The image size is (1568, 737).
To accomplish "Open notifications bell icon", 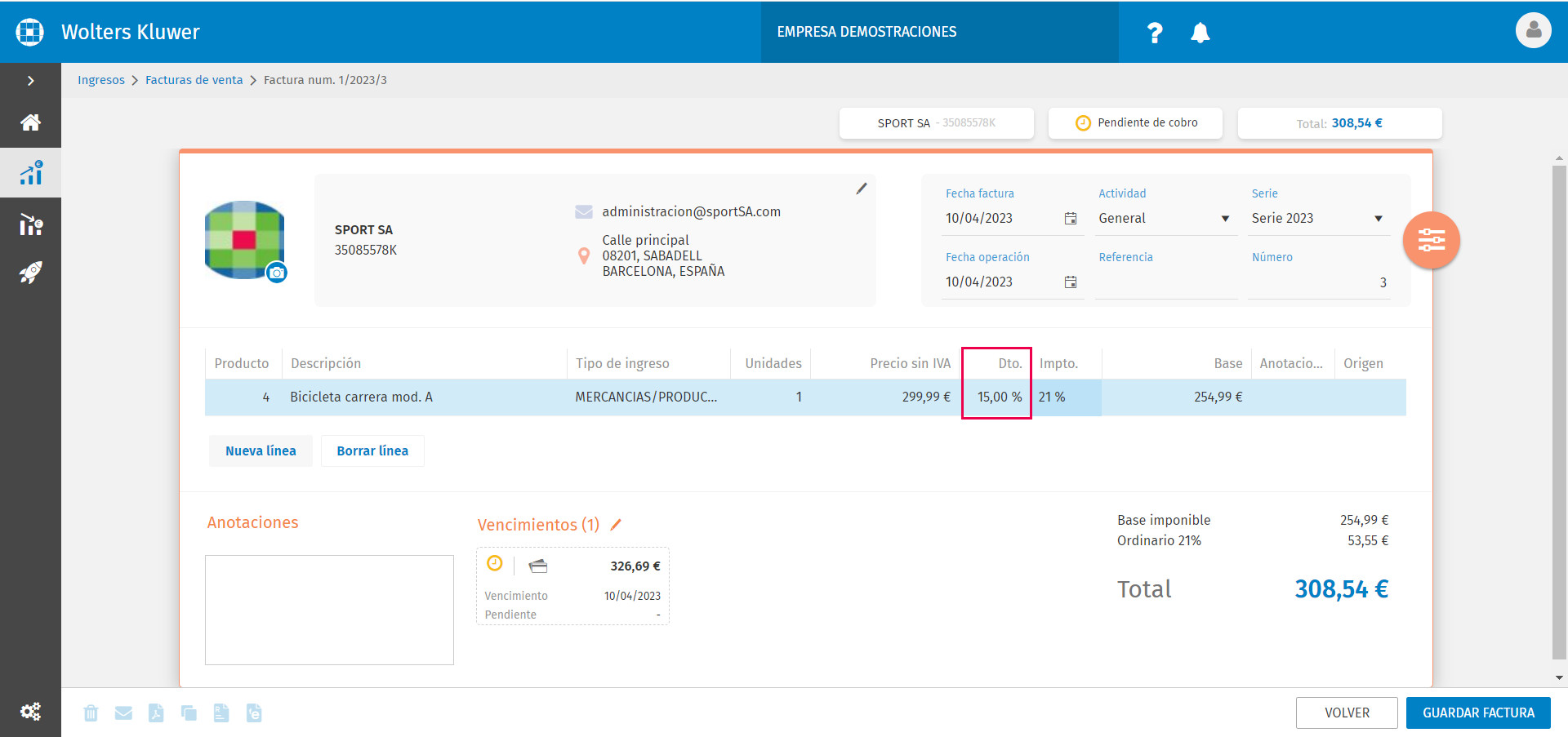I will click(x=1200, y=33).
